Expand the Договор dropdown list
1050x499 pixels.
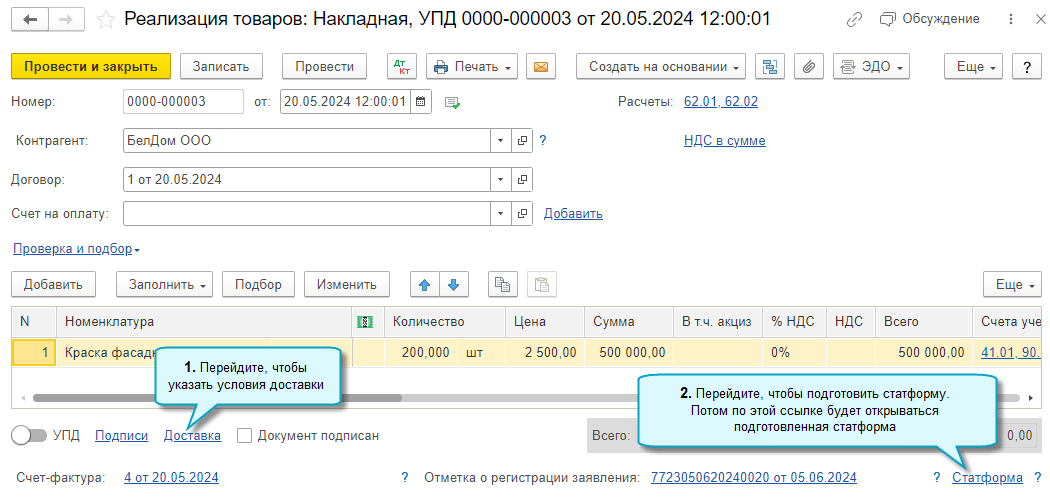501,180
